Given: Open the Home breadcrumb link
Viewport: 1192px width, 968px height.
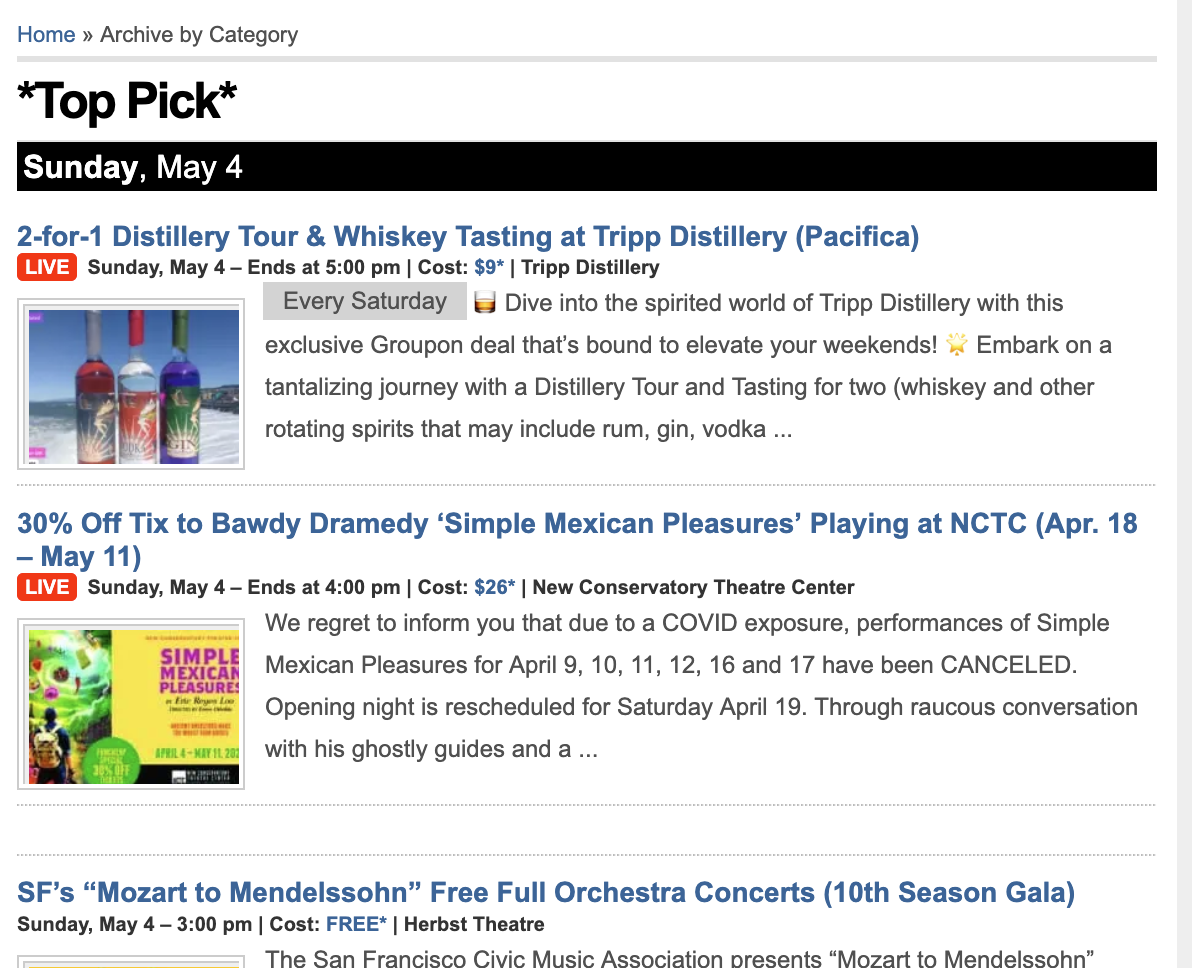Looking at the screenshot, I should (46, 35).
